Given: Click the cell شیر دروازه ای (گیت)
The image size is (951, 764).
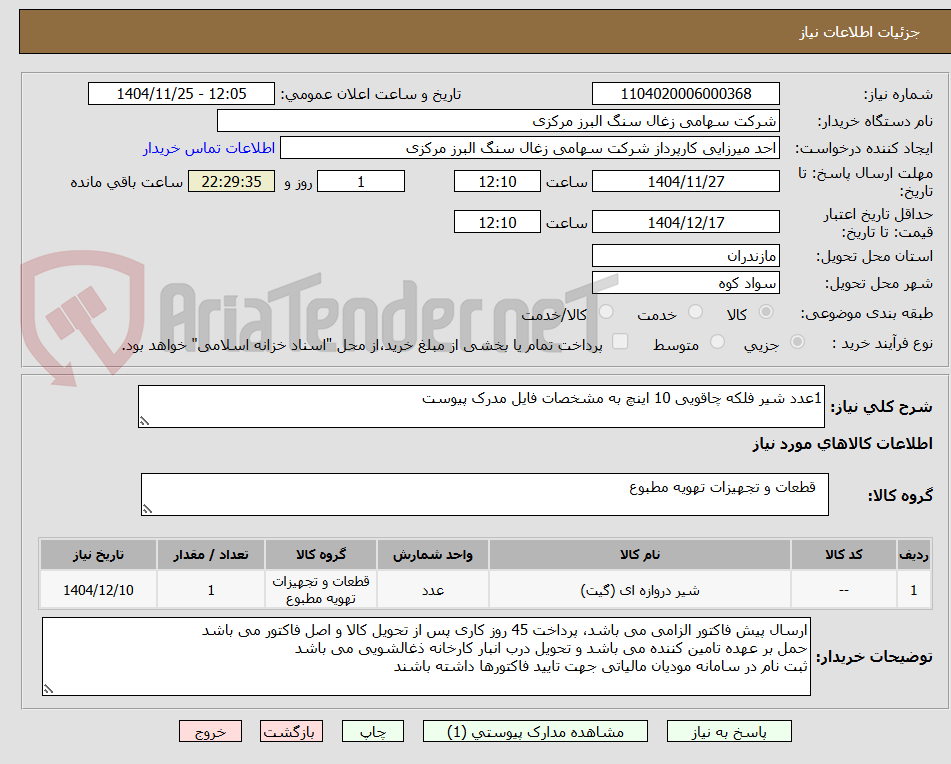Looking at the screenshot, I should tap(640, 590).
